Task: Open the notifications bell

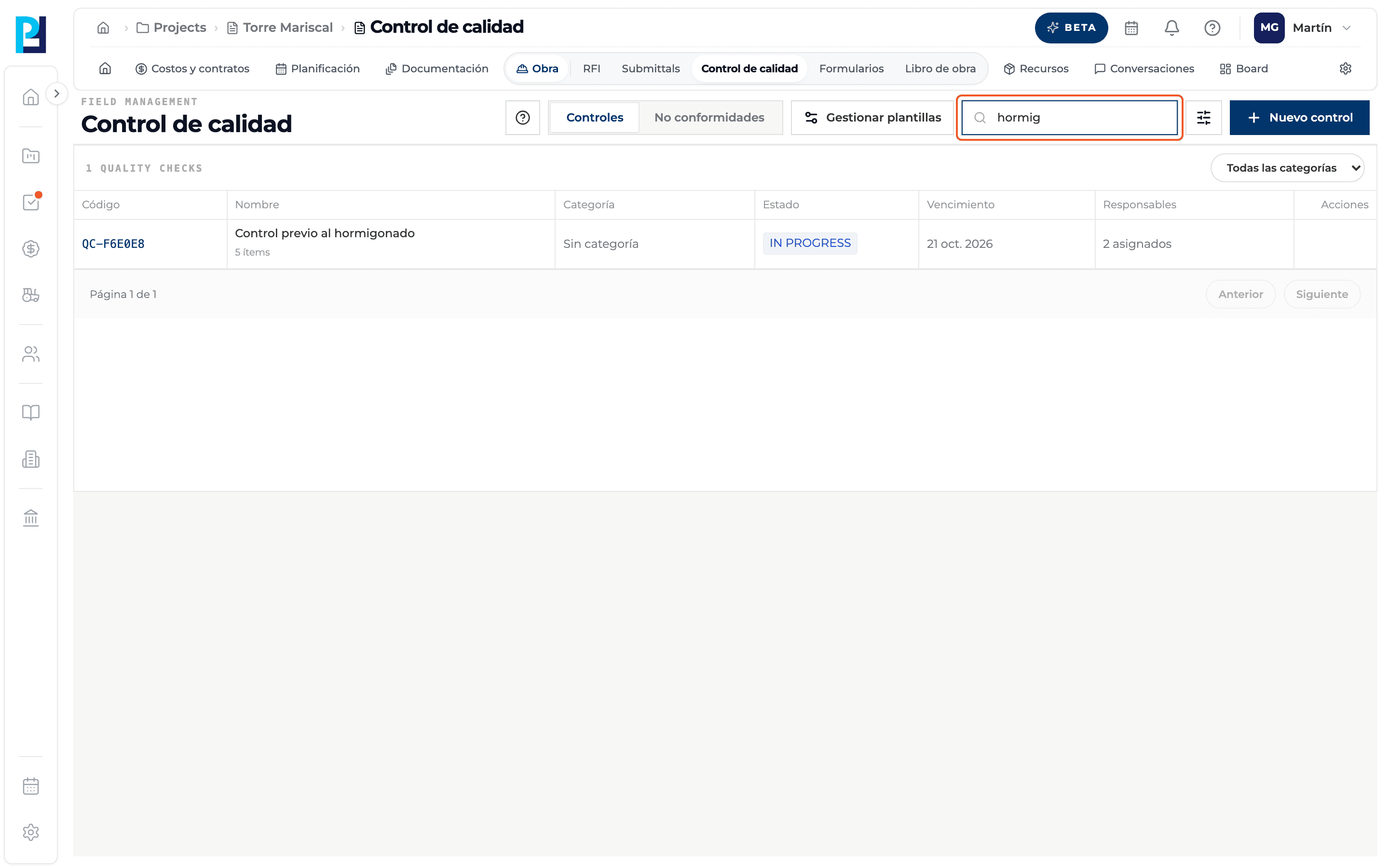Action: click(x=1171, y=27)
